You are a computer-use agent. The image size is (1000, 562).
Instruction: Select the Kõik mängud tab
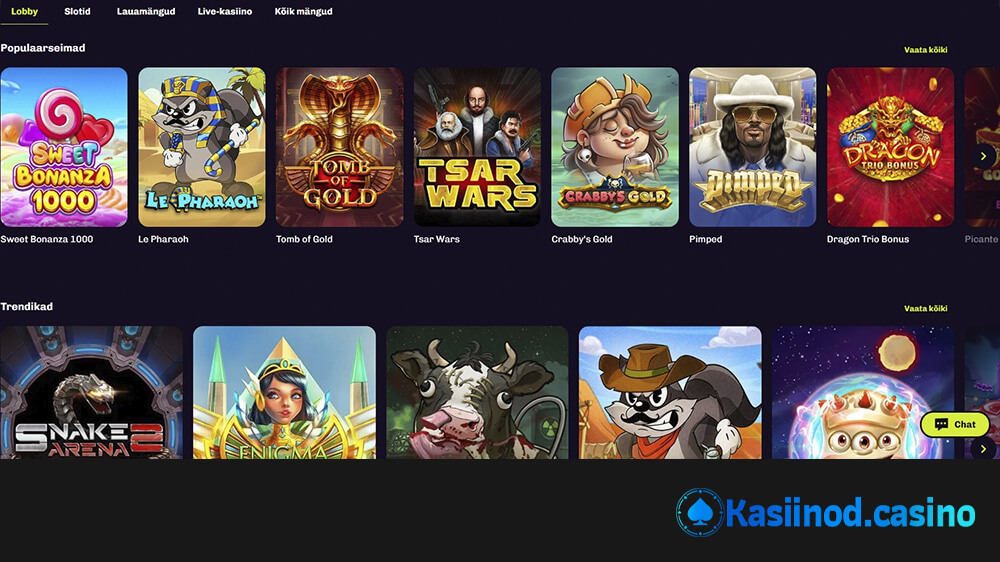304,11
